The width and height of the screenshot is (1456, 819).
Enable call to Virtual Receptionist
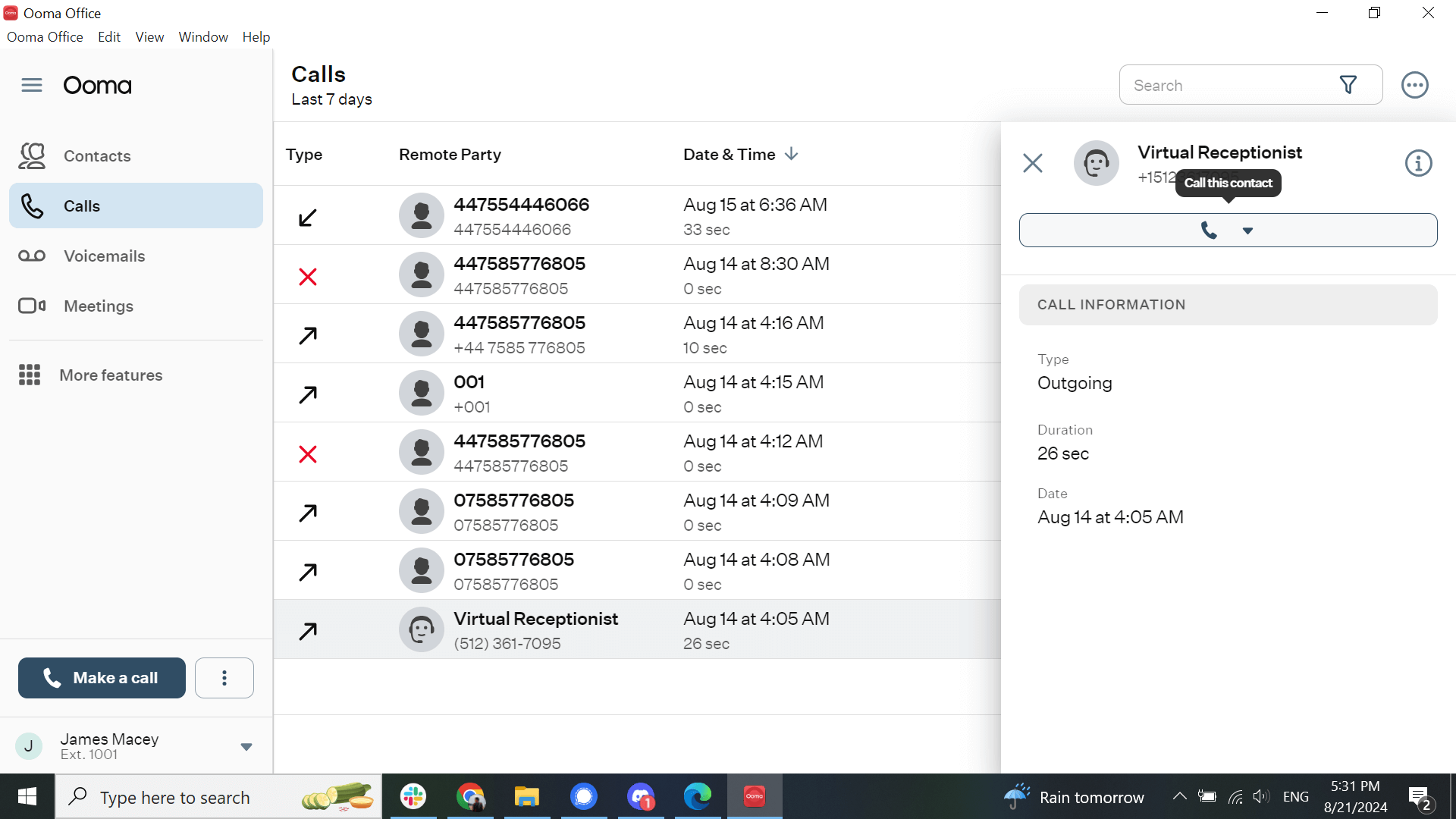pyautogui.click(x=1207, y=229)
